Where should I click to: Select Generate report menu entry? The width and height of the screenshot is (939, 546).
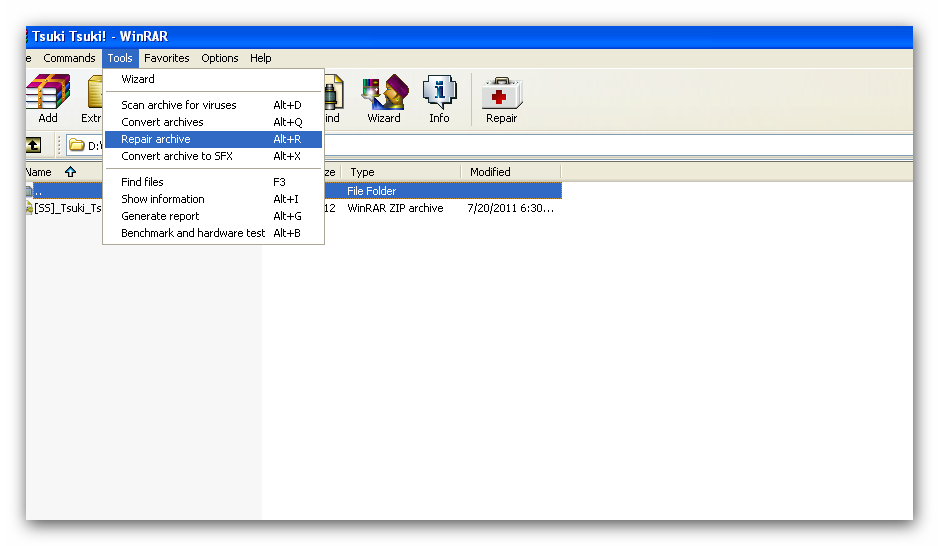213,216
